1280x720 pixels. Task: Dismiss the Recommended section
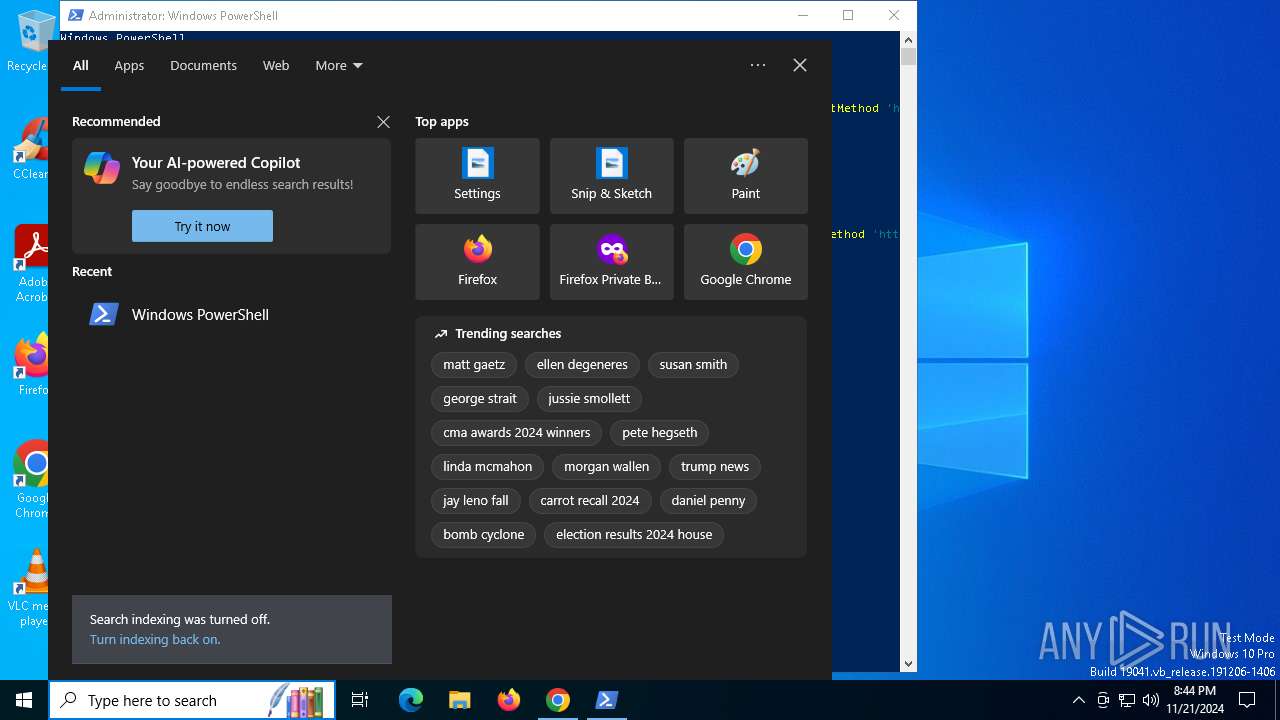(383, 122)
